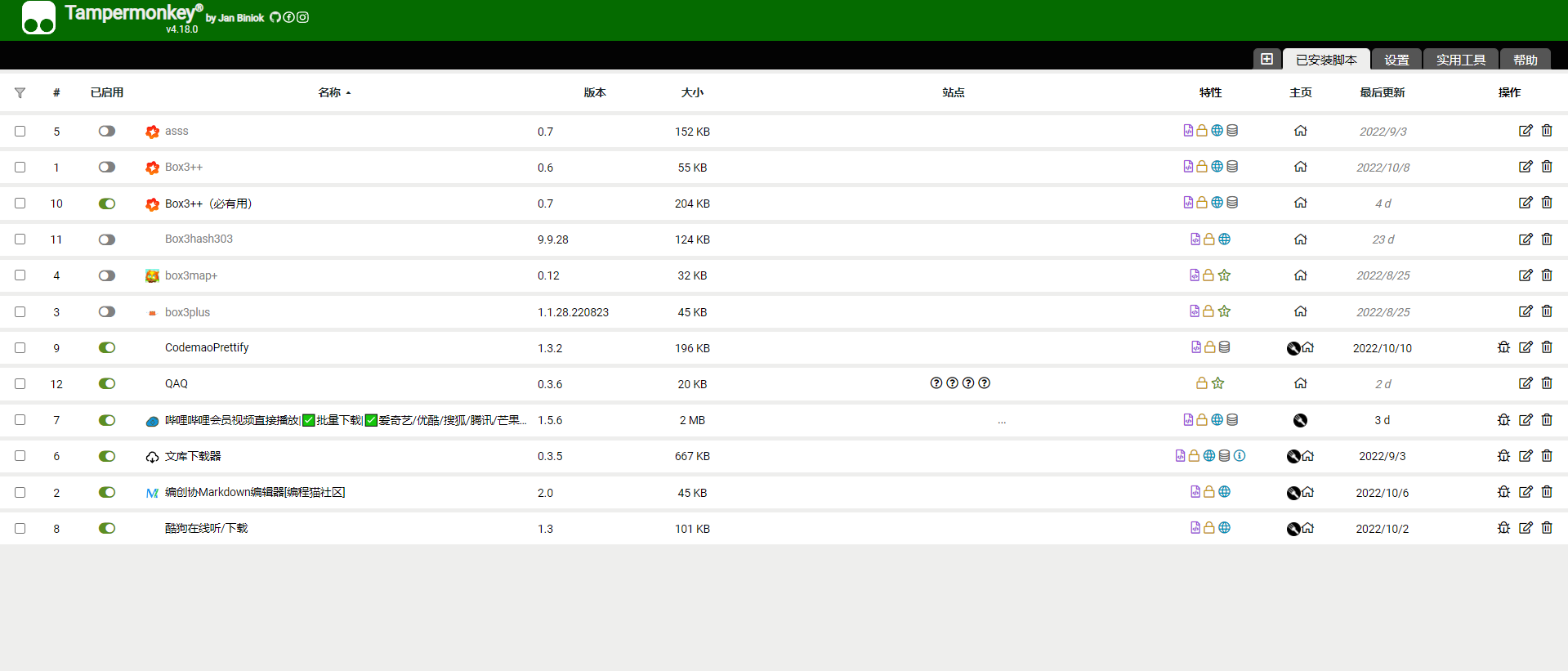Open the 实用工具 tab
Viewport: 1568px width, 671px height.
pos(1461,60)
